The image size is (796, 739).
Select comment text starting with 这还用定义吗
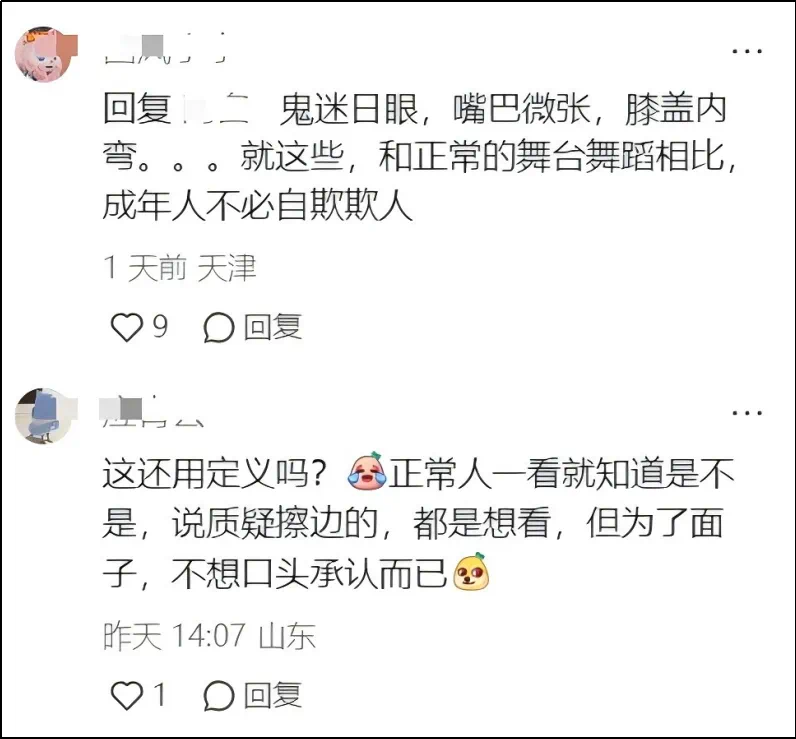pyautogui.click(x=418, y=523)
